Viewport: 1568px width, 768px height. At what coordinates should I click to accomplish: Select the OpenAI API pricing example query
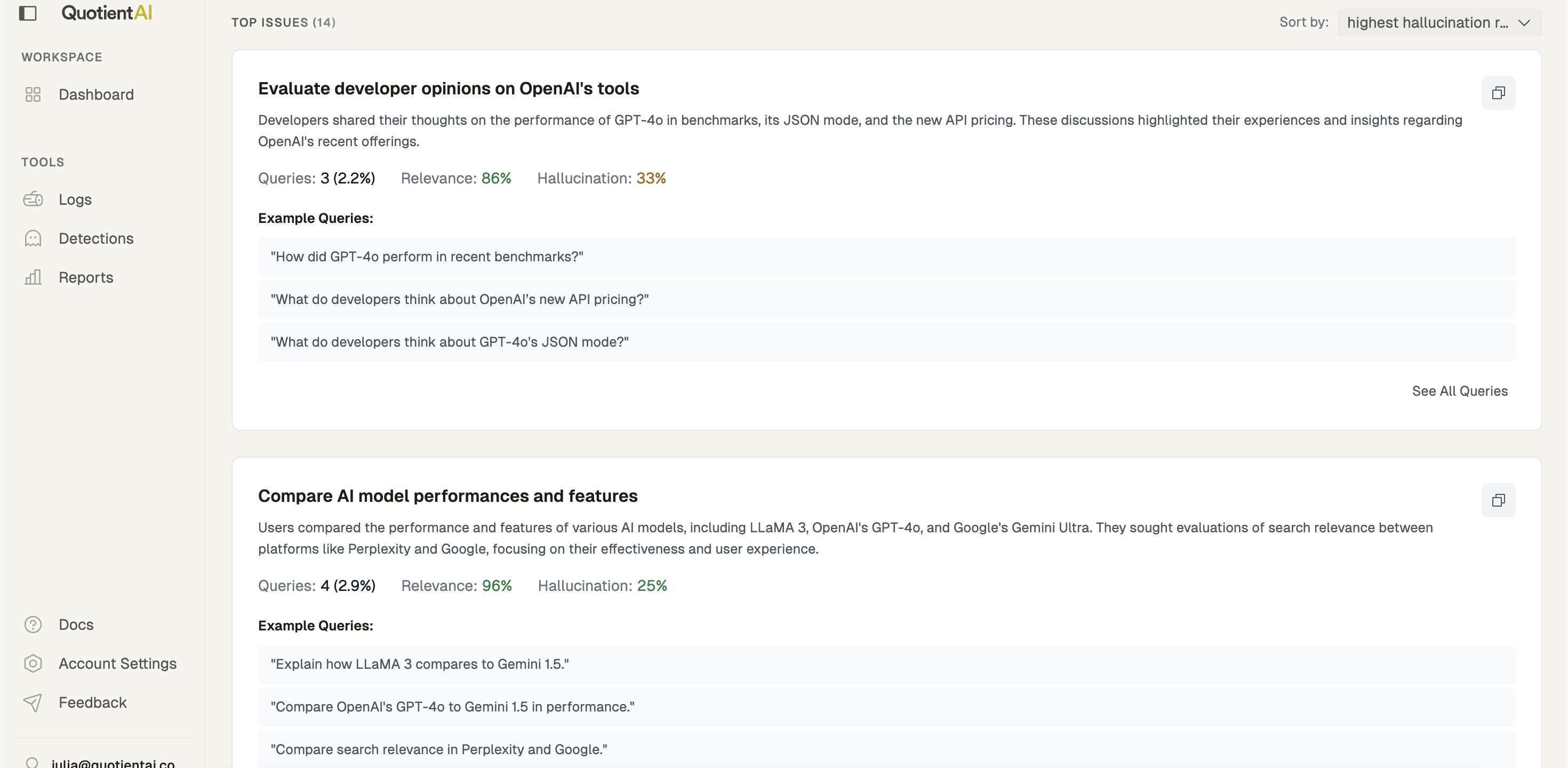(x=460, y=299)
